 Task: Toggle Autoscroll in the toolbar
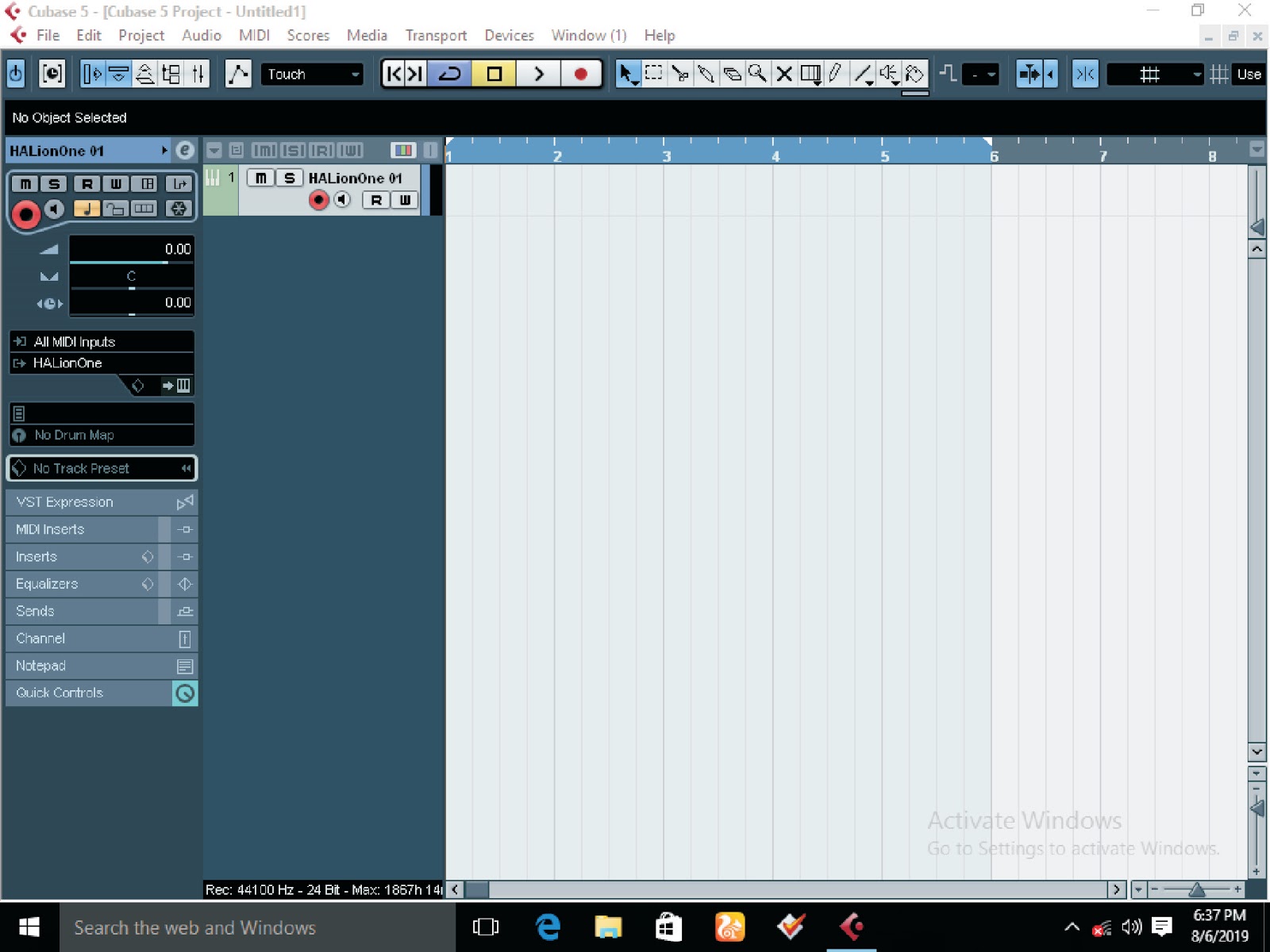coord(1029,74)
